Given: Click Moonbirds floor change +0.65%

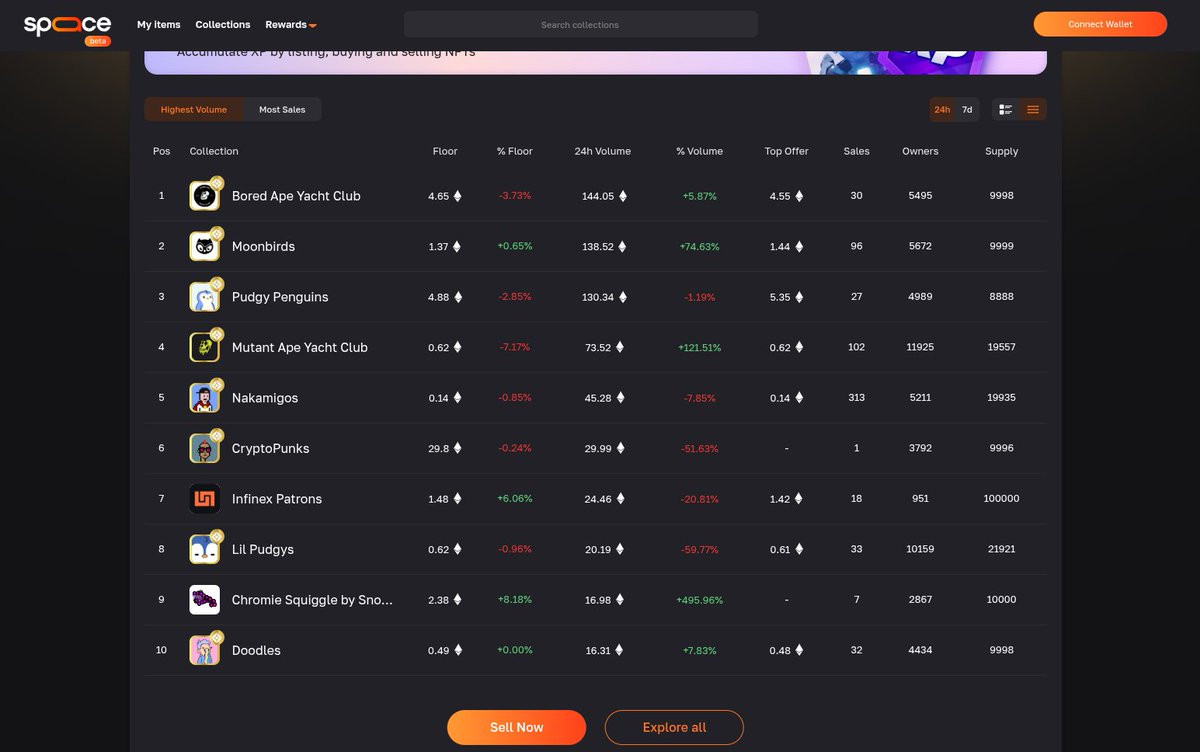Looking at the screenshot, I should 515,246.
